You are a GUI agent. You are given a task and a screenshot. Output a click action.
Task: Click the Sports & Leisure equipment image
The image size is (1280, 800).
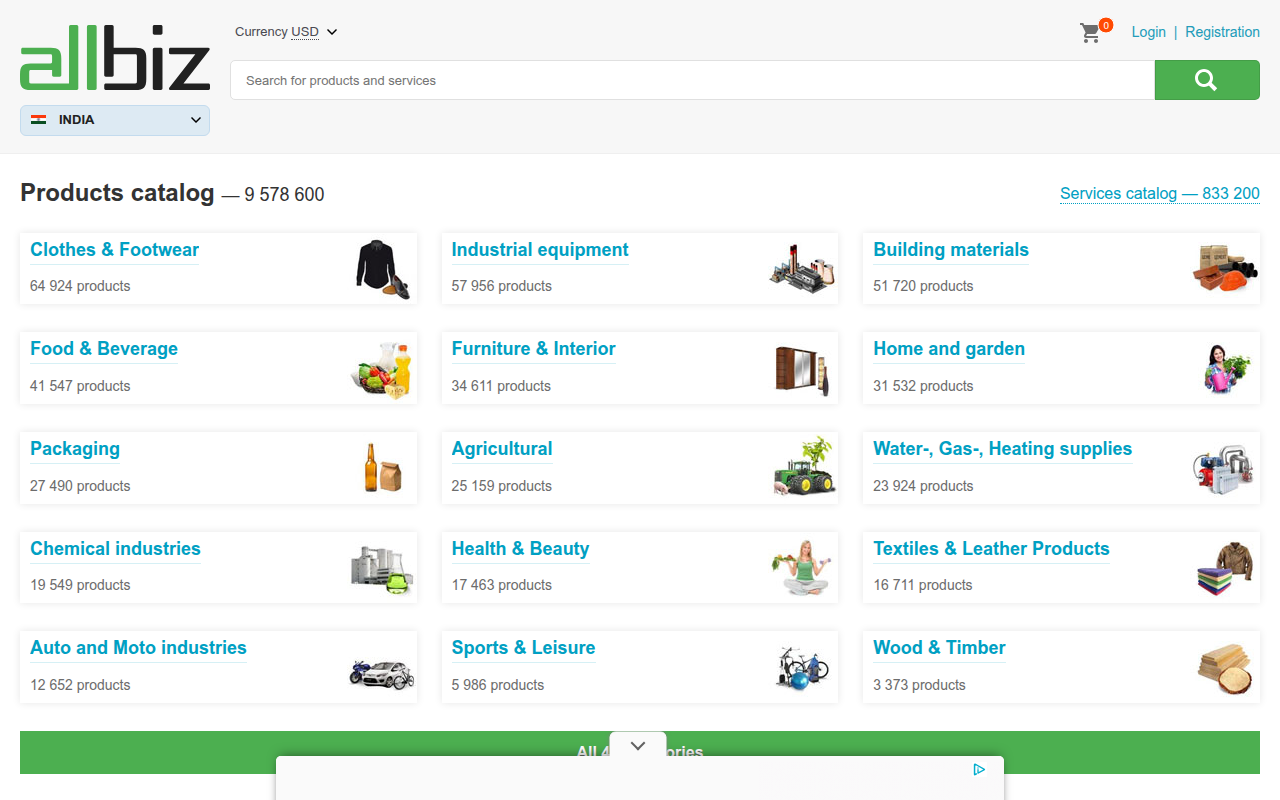point(803,668)
